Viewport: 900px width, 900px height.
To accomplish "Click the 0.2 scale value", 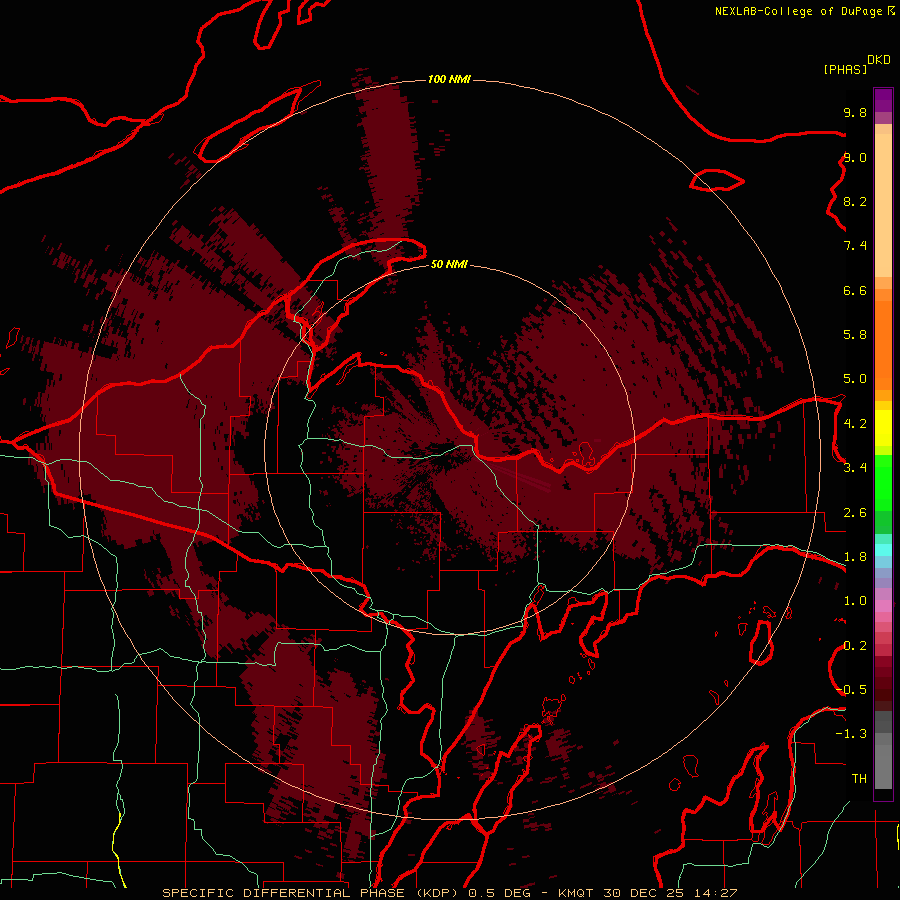I will 855,646.
